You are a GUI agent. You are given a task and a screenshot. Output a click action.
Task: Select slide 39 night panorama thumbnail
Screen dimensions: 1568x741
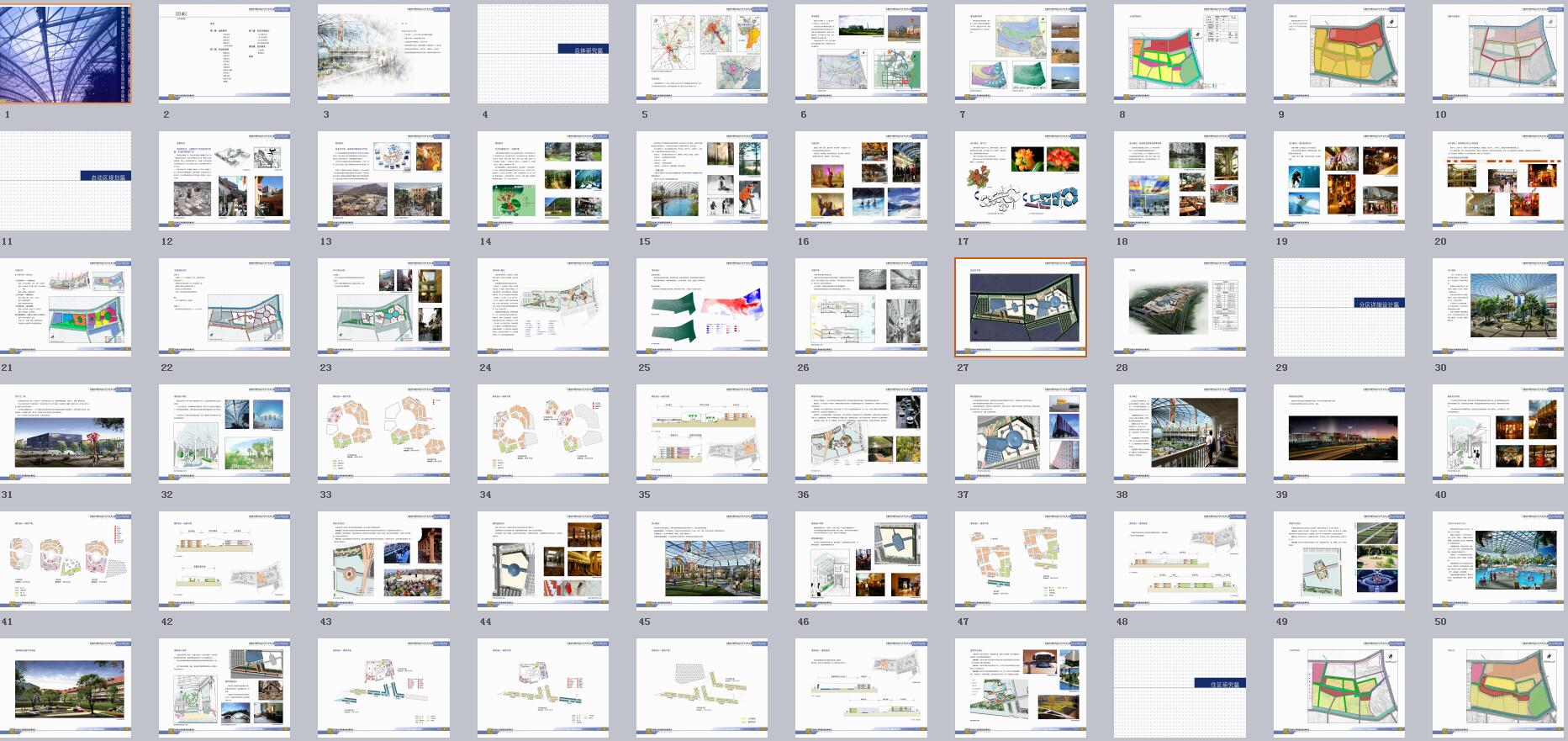[1339, 434]
